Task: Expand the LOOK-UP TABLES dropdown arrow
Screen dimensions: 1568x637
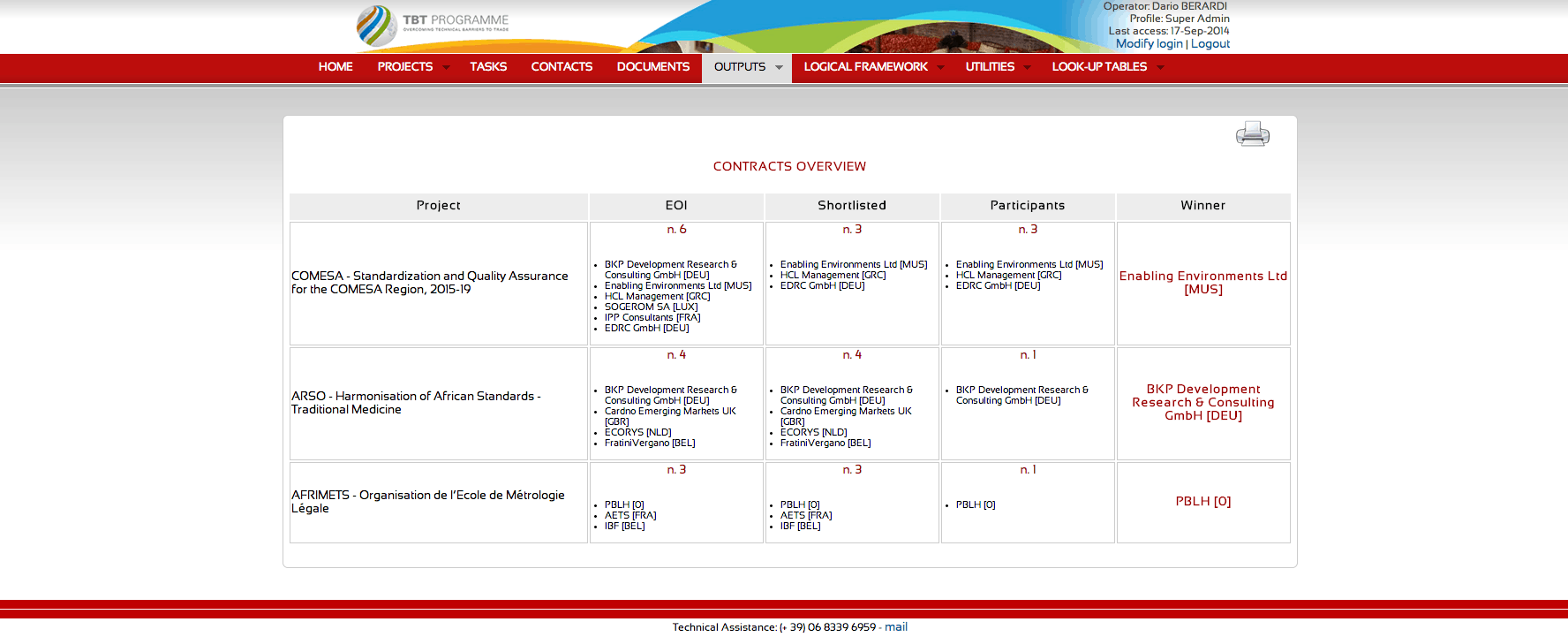Action: pyautogui.click(x=1160, y=67)
